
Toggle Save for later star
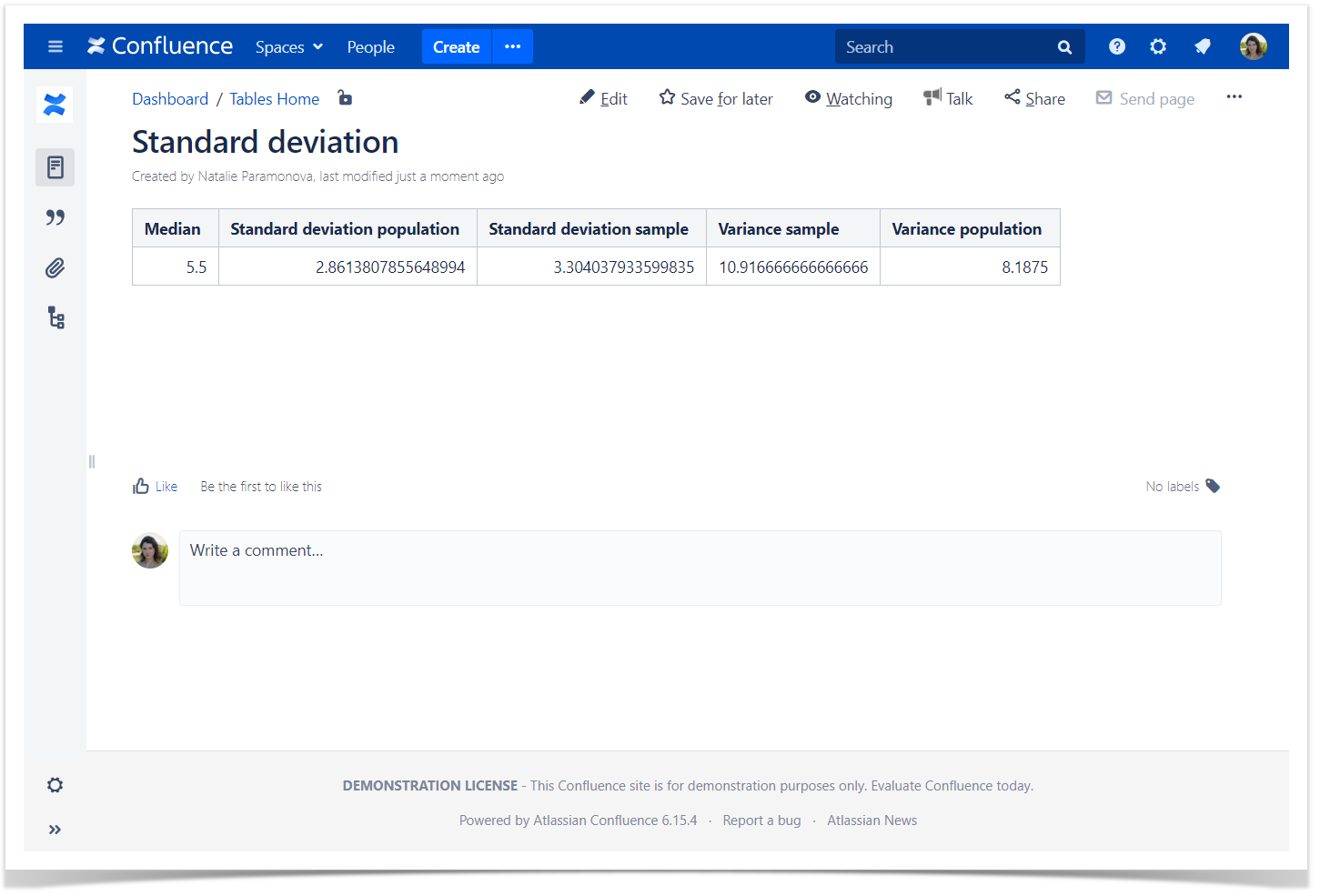pos(716,98)
